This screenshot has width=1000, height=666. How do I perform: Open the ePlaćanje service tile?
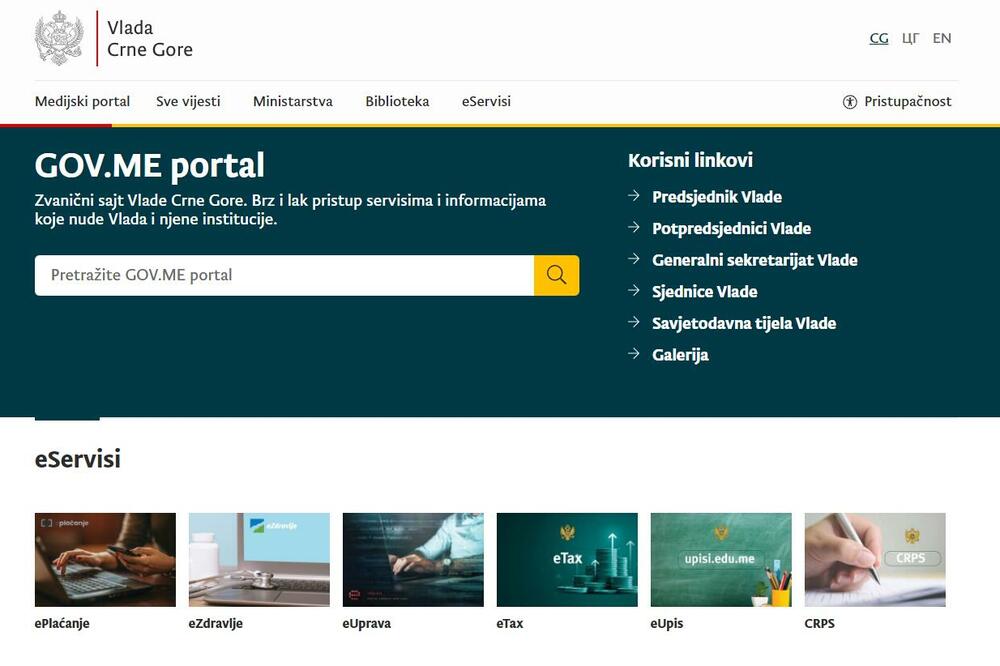[105, 558]
